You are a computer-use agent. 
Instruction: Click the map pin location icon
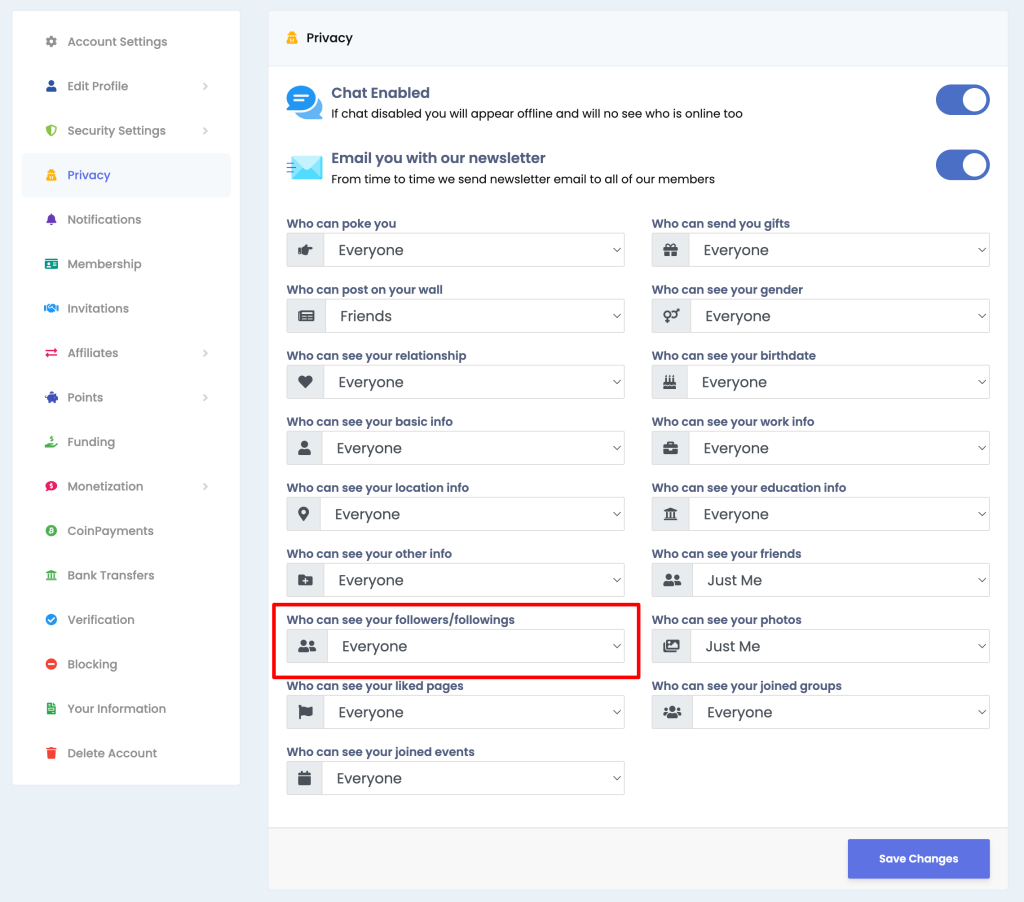point(304,513)
